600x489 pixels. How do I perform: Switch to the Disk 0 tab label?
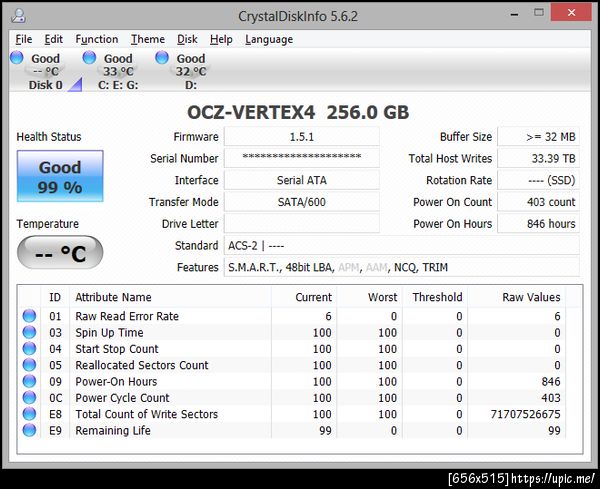(x=46, y=85)
